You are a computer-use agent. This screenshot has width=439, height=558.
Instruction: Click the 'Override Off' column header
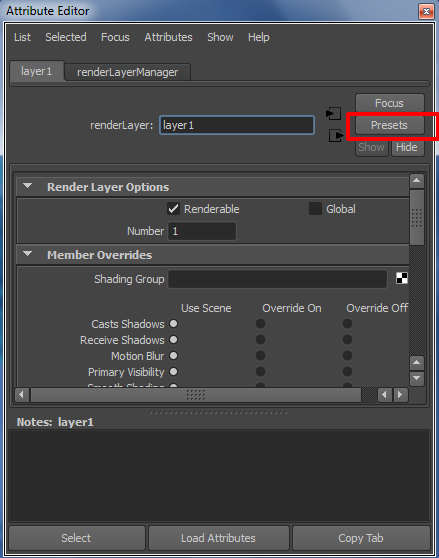pos(377,308)
